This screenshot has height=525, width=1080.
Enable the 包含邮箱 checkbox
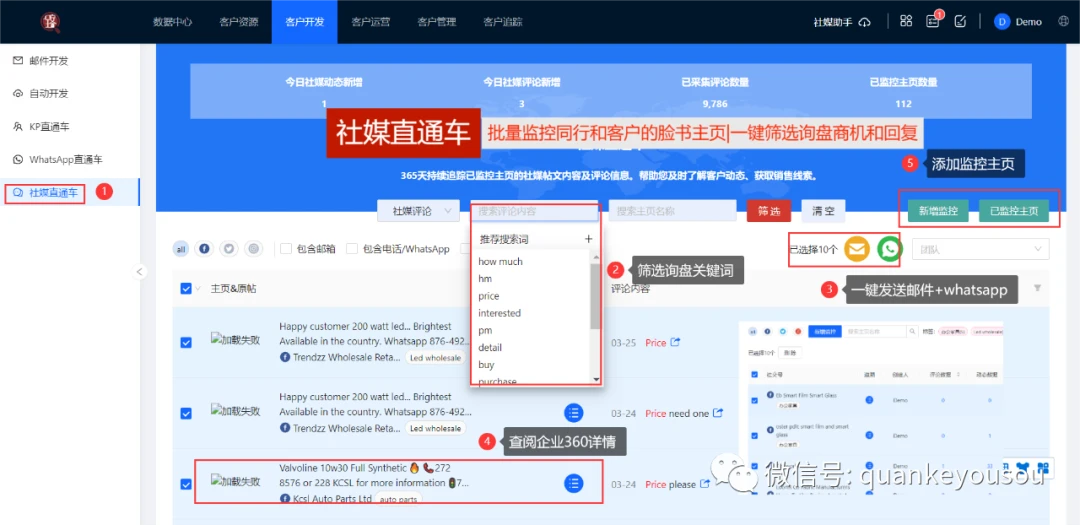287,249
